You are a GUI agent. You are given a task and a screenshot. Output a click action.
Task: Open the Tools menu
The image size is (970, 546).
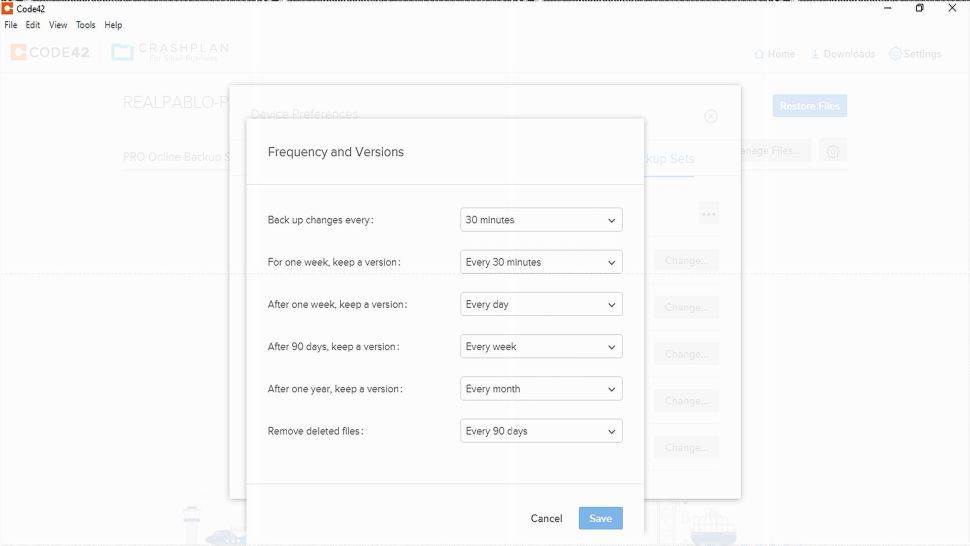pyautogui.click(x=86, y=25)
